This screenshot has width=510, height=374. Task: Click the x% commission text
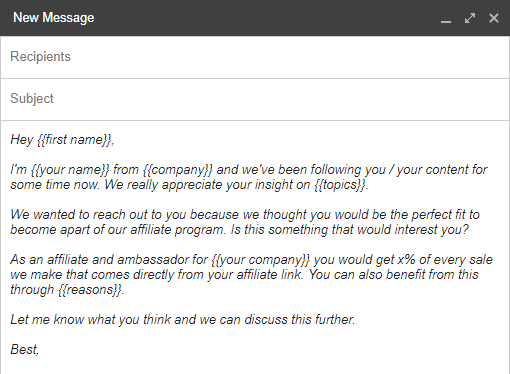[406, 260]
